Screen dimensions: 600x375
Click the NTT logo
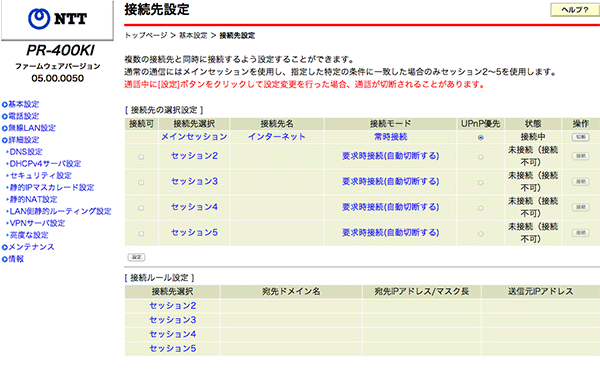coord(57,18)
